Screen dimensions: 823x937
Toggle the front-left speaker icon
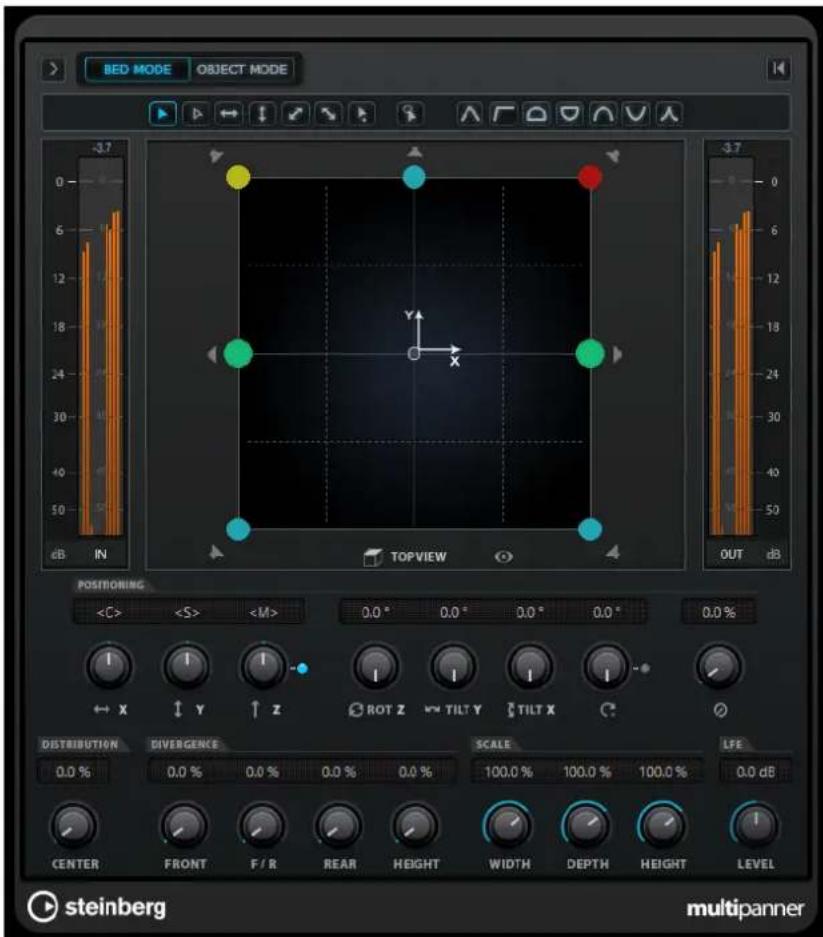[x=216, y=156]
